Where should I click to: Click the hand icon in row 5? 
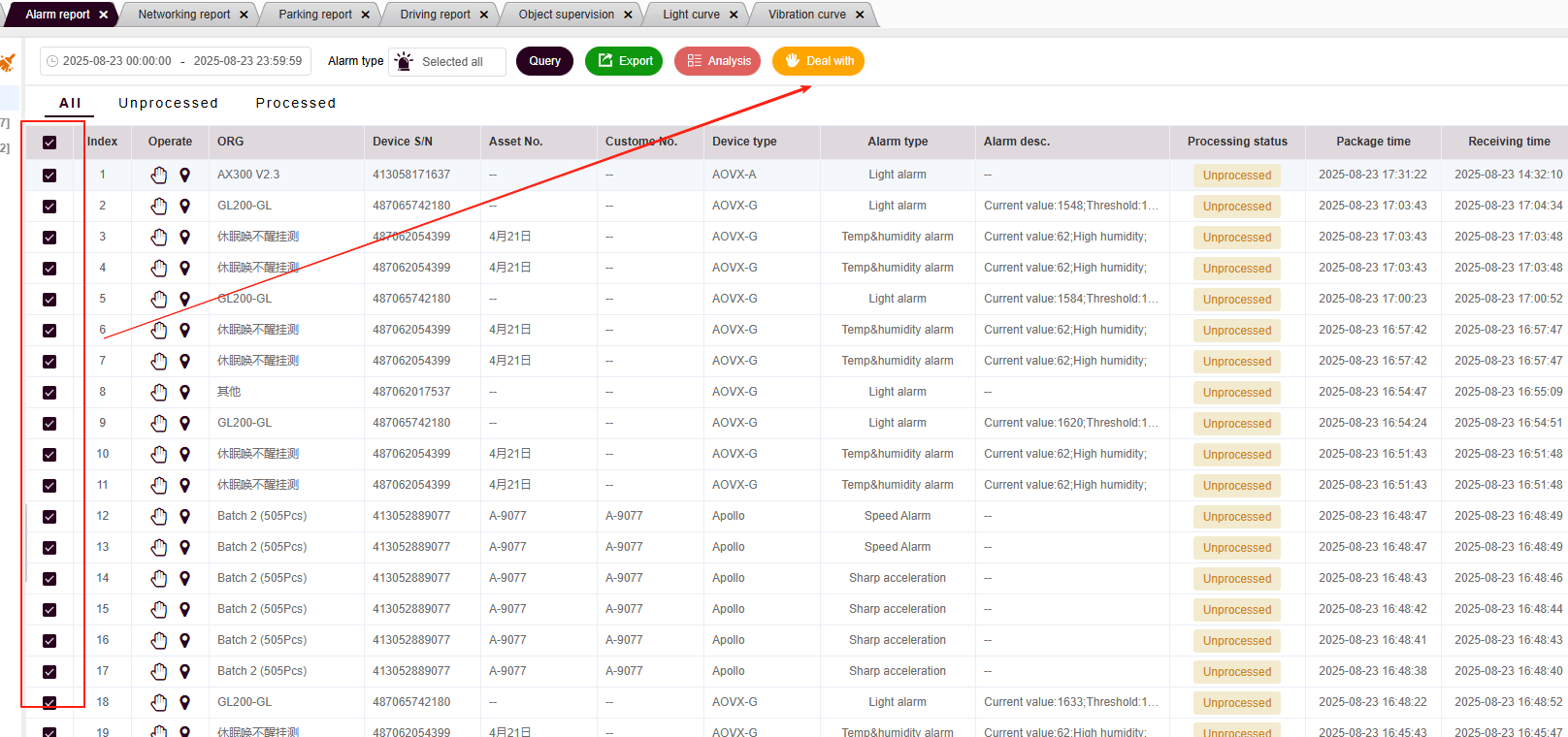159,300
